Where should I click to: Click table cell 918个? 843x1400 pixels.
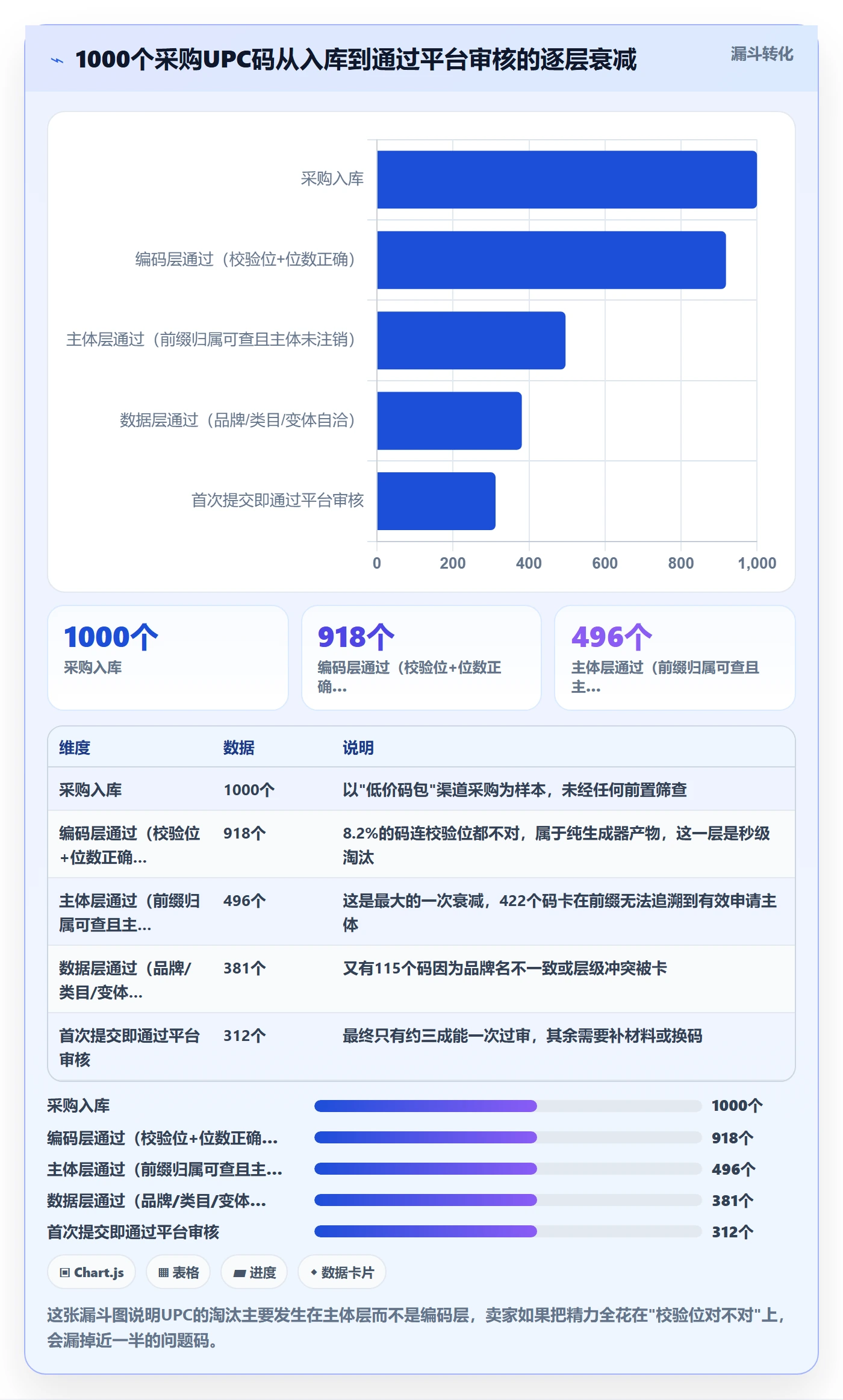click(244, 833)
